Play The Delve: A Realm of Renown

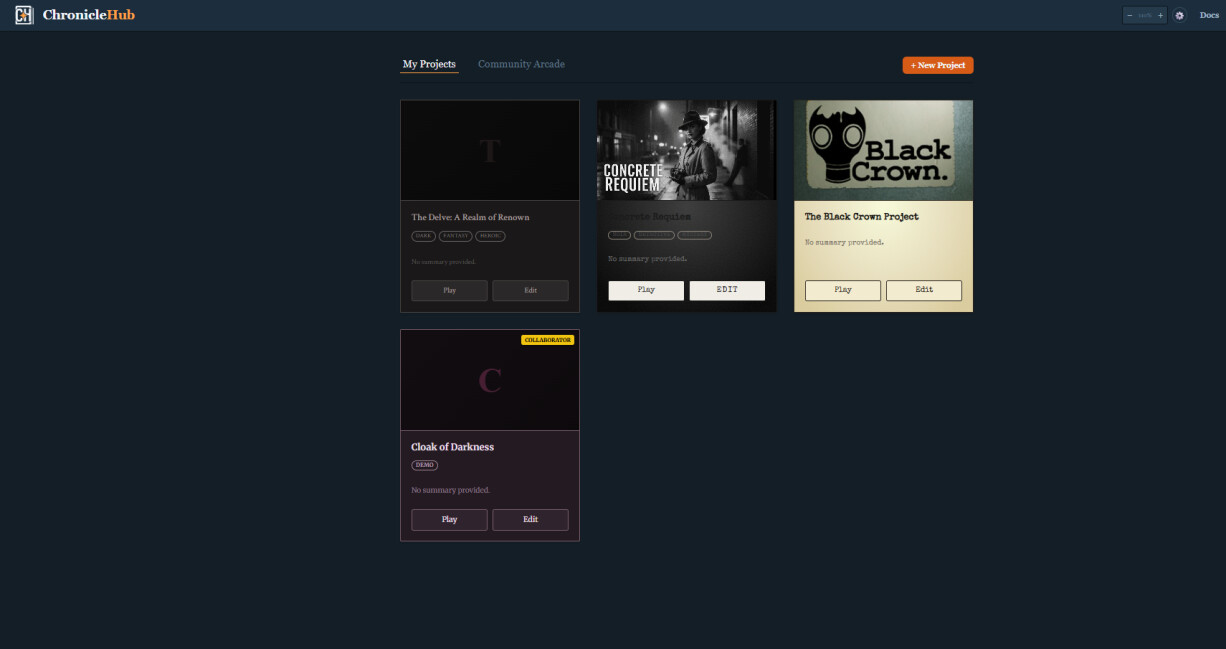[x=449, y=290]
